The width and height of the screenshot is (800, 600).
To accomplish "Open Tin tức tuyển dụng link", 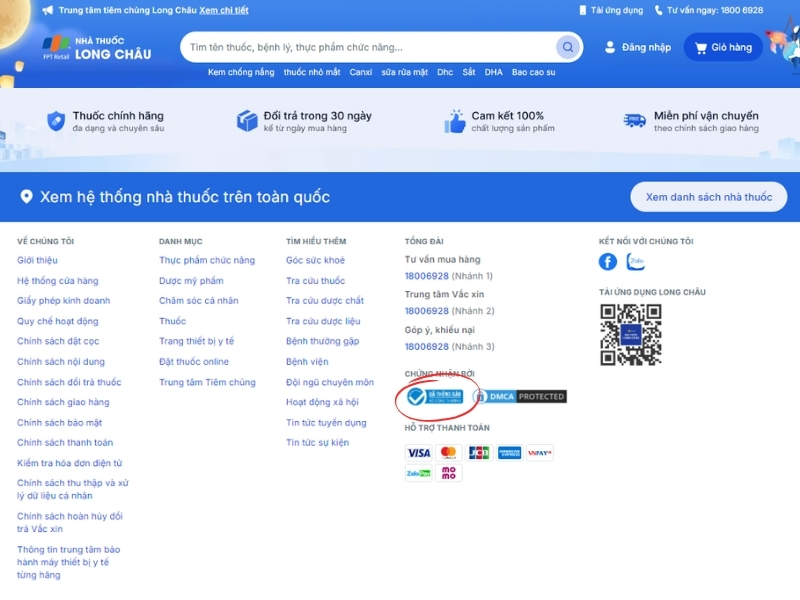I will [326, 422].
